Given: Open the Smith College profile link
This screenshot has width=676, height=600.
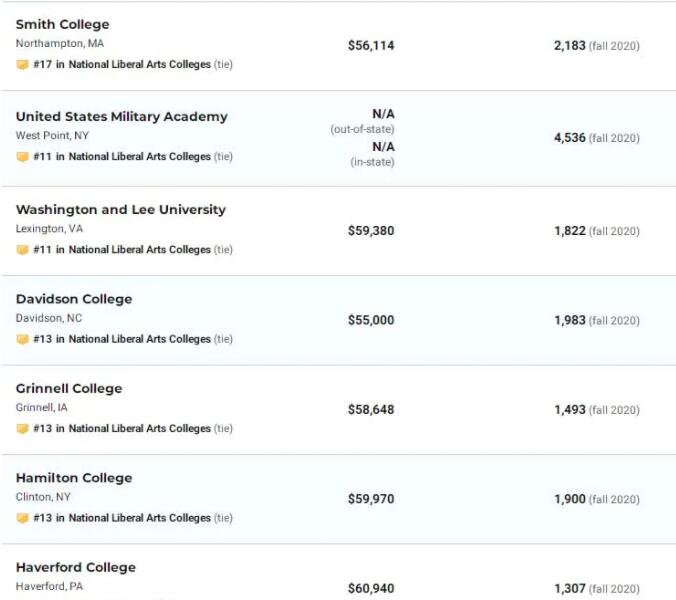Looking at the screenshot, I should tap(63, 24).
